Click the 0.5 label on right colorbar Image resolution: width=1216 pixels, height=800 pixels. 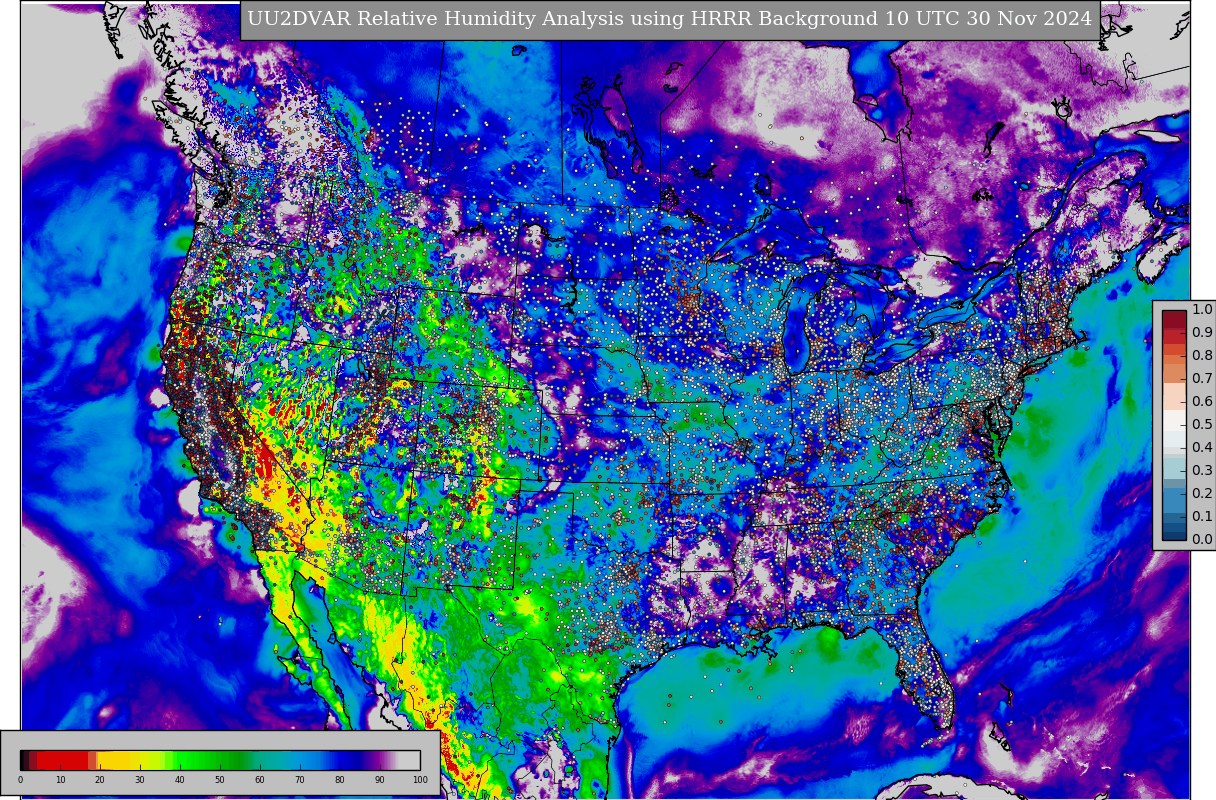click(1202, 425)
